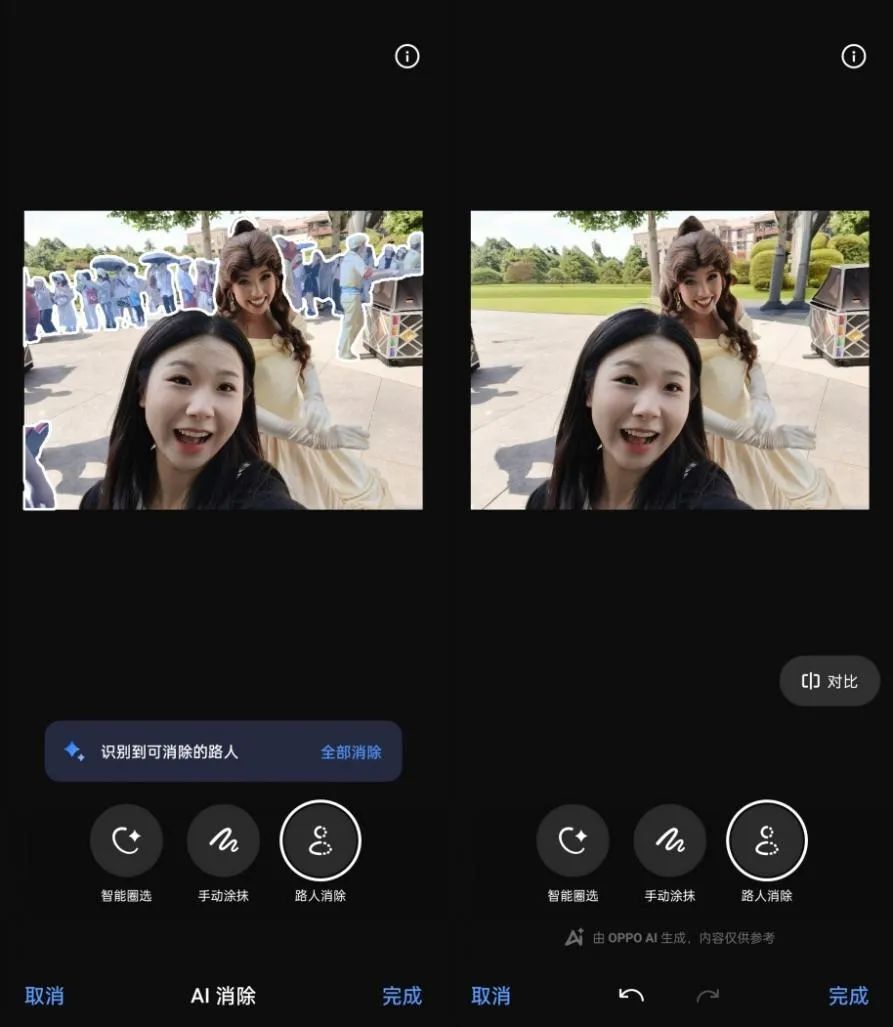
Task: Open info icon on left screen
Action: [x=407, y=56]
